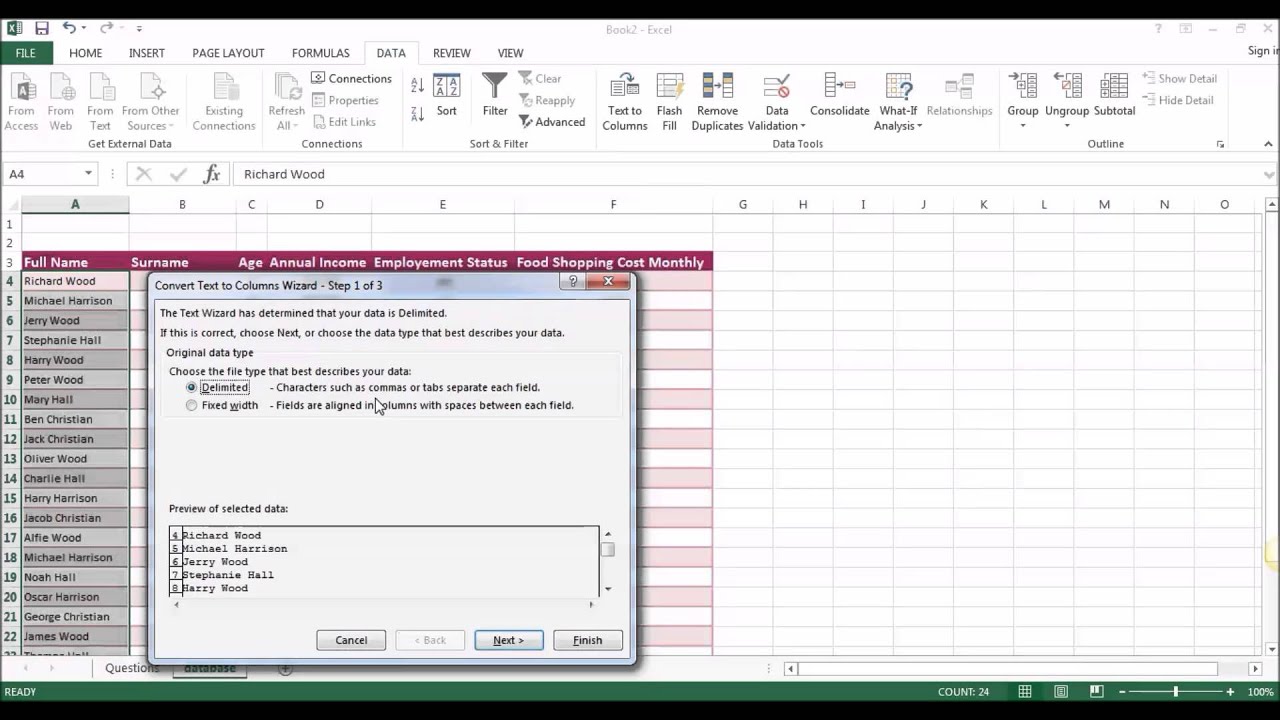Expand the Ungroup dropdown arrow
Viewport: 1280px width, 720px height.
point(1066,126)
